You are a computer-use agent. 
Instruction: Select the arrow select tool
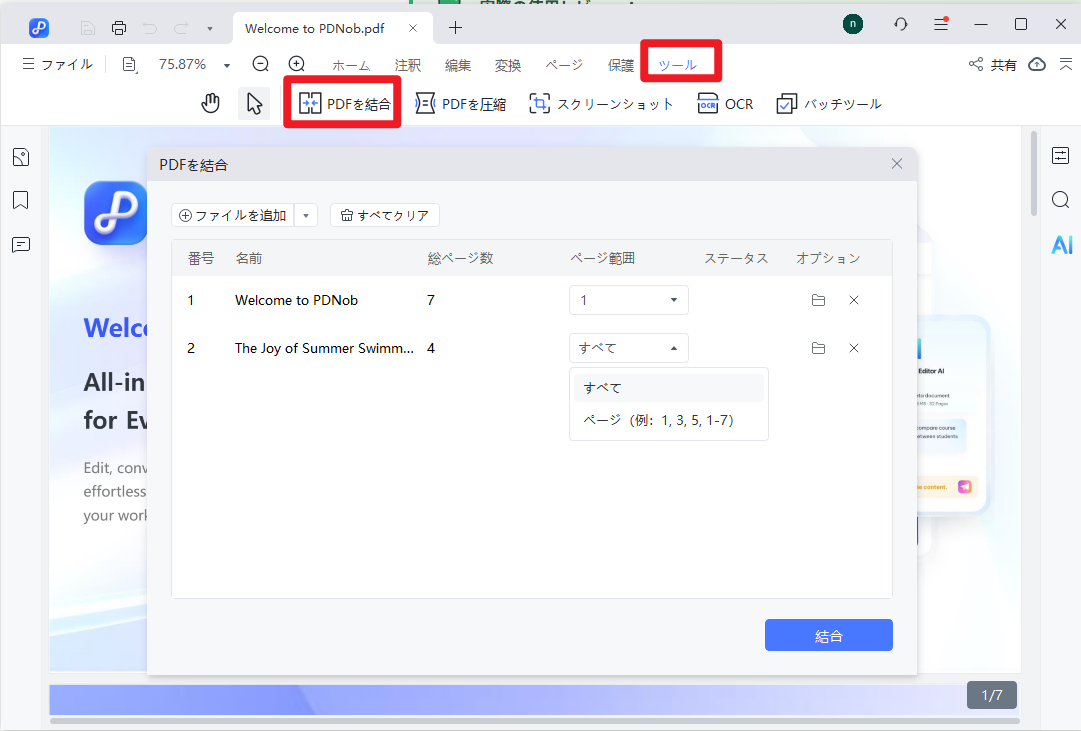[254, 104]
